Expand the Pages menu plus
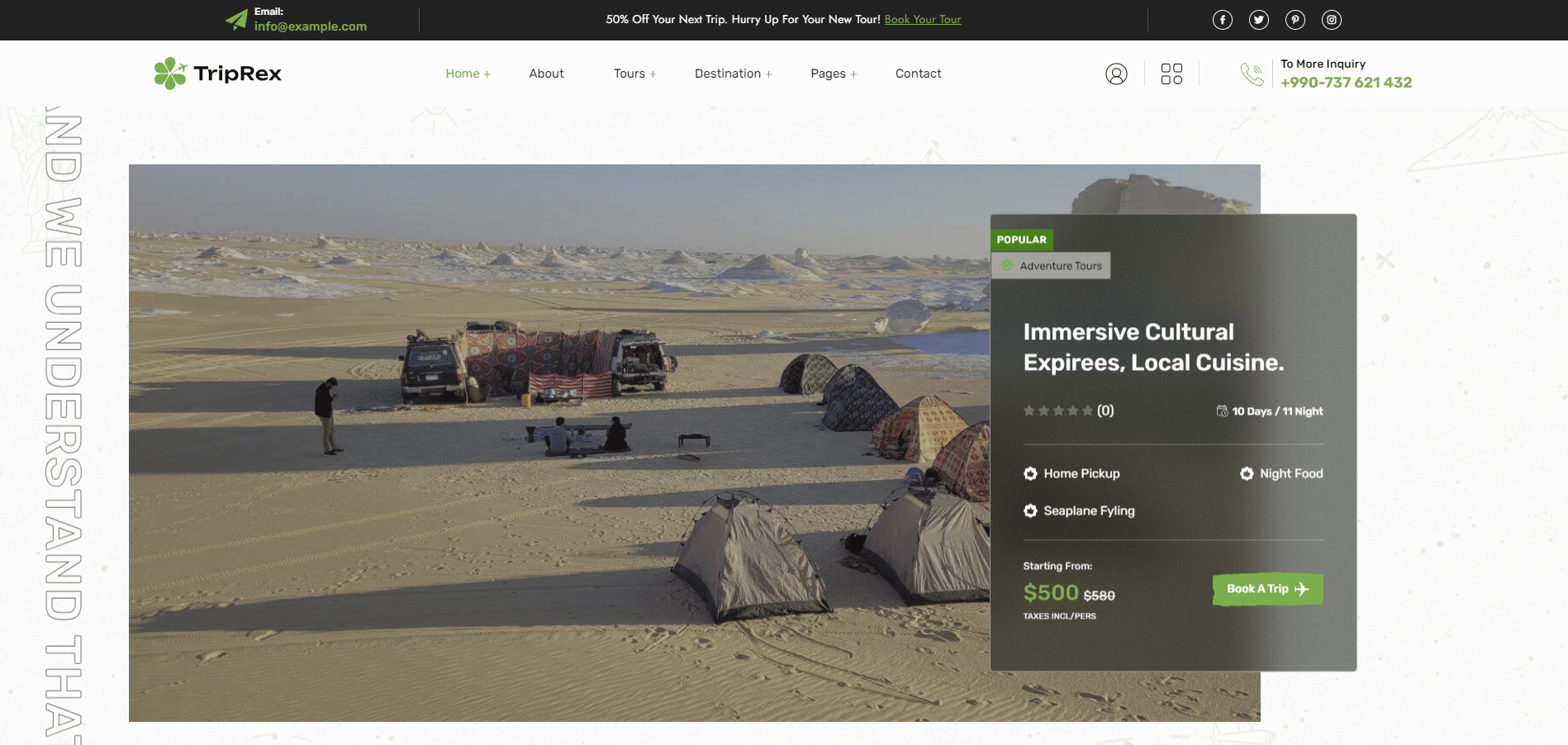 [x=853, y=74]
